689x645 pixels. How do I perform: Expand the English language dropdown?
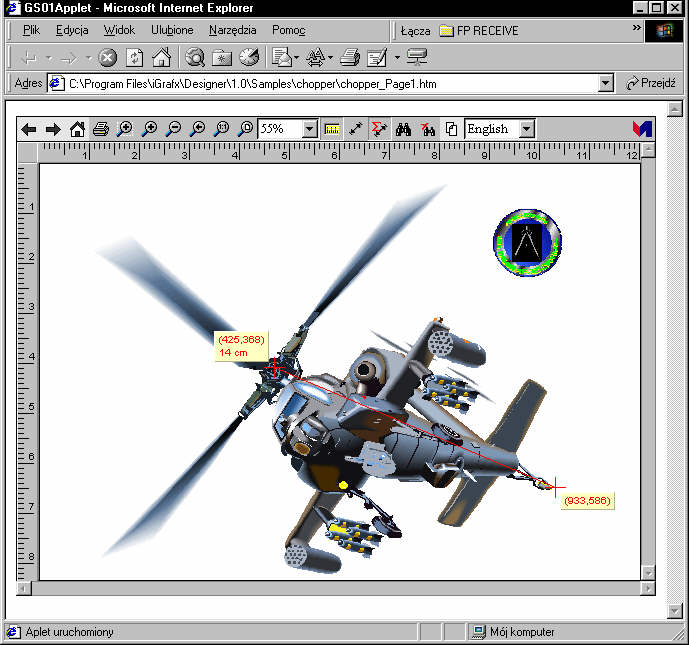(527, 129)
